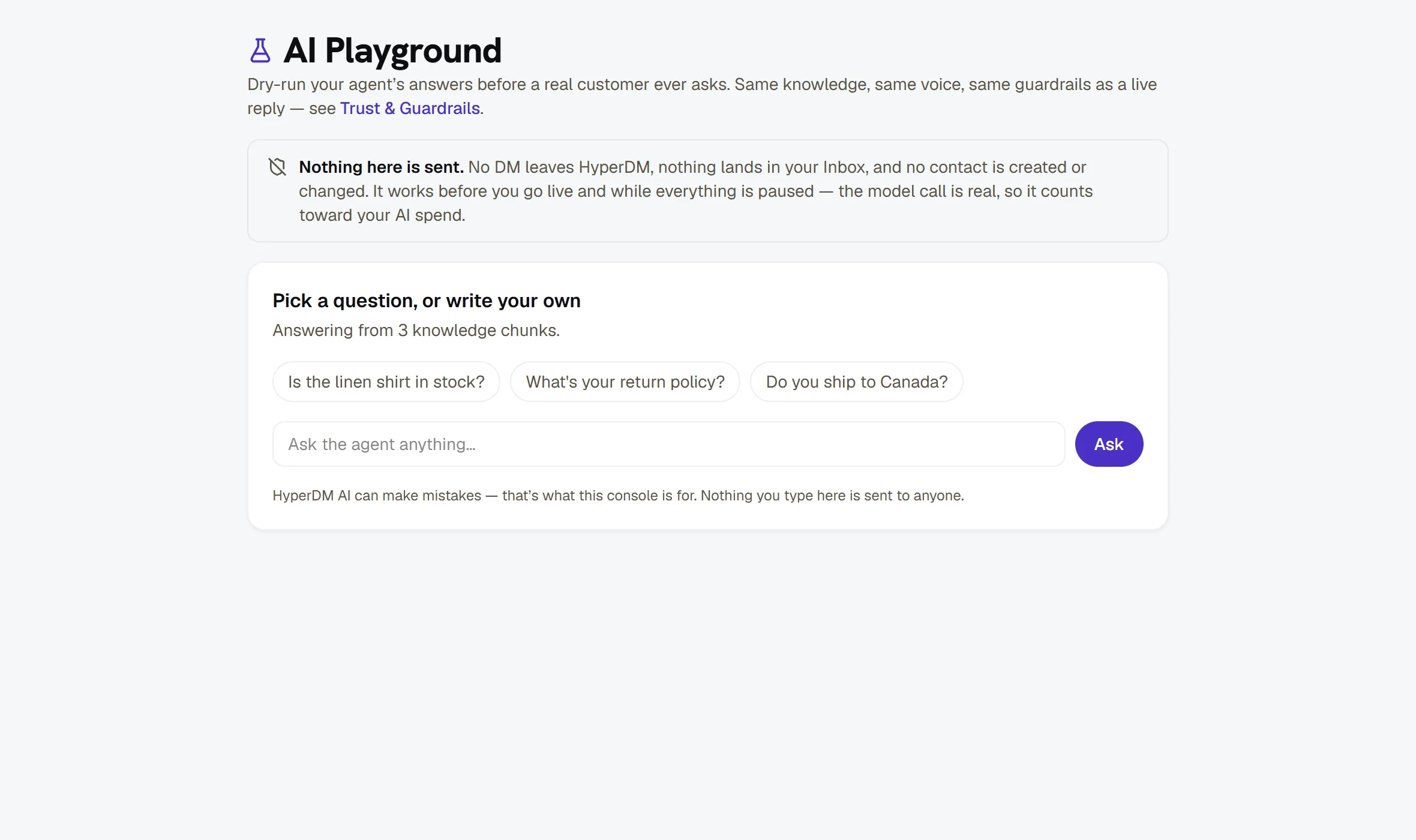
Task: Click the purple Ask button
Action: tap(1109, 444)
